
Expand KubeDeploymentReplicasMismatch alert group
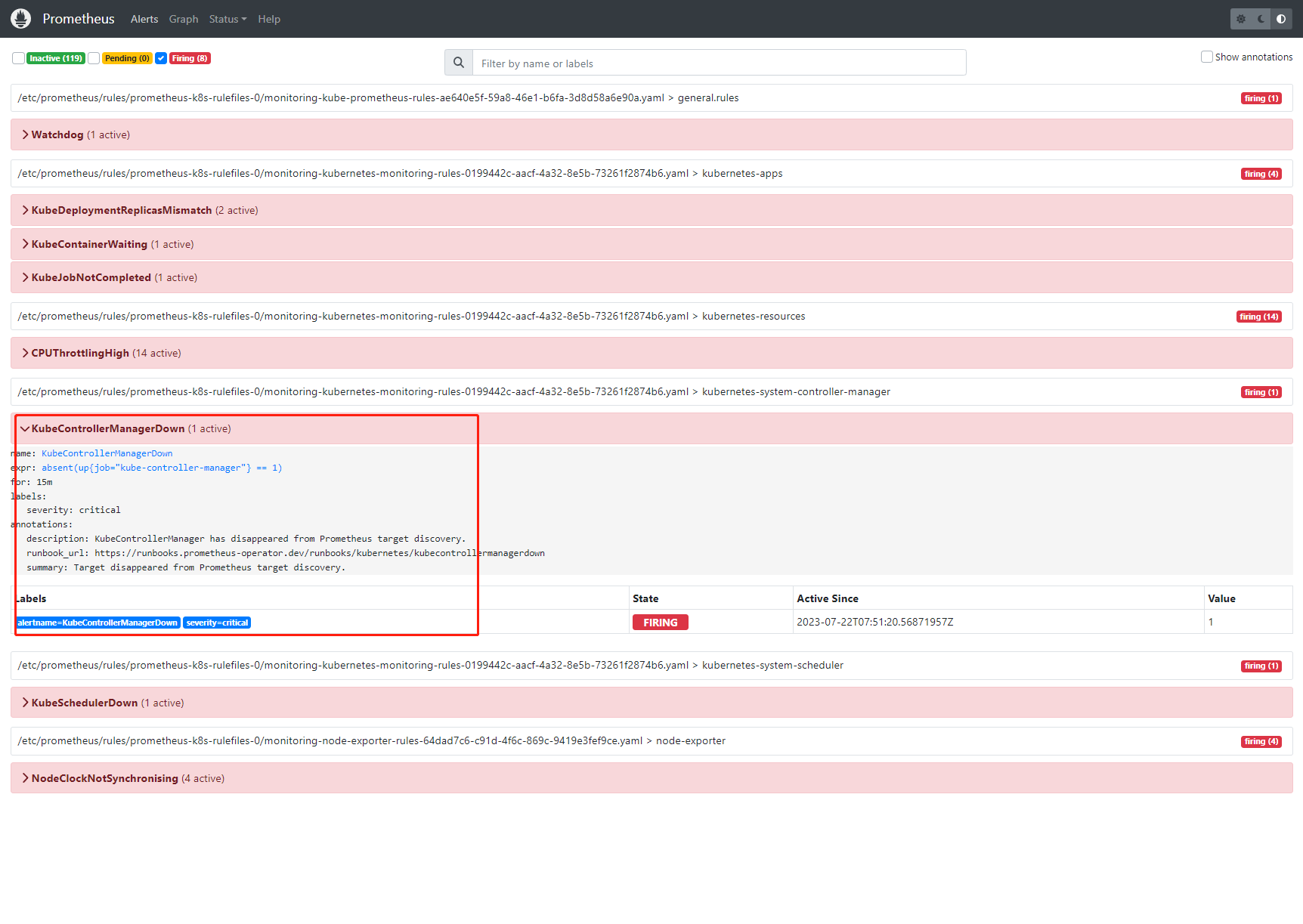(x=651, y=210)
